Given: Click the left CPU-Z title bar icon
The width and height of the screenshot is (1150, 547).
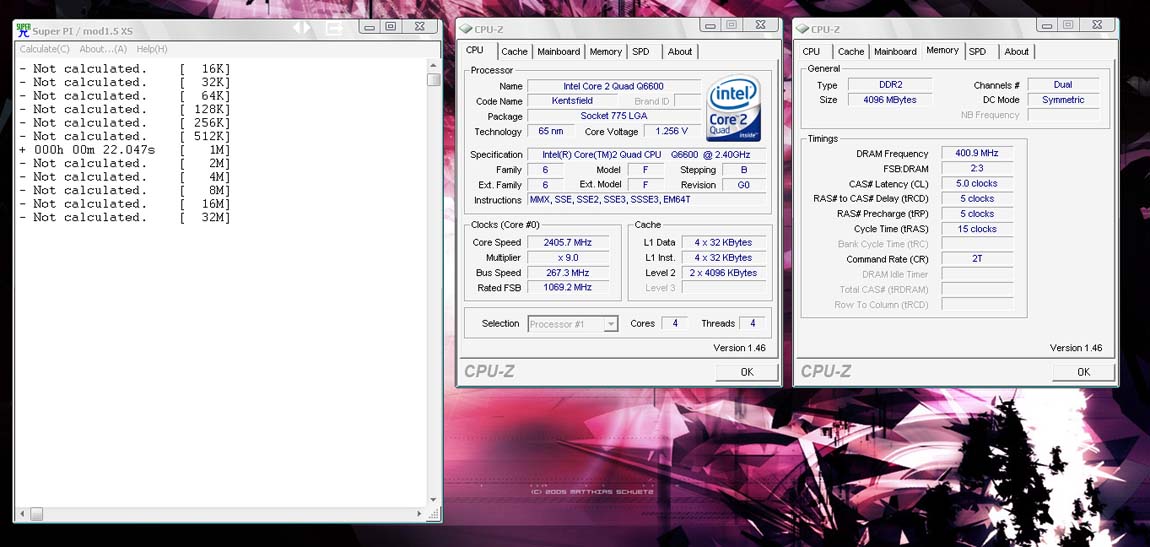Looking at the screenshot, I should (465, 29).
